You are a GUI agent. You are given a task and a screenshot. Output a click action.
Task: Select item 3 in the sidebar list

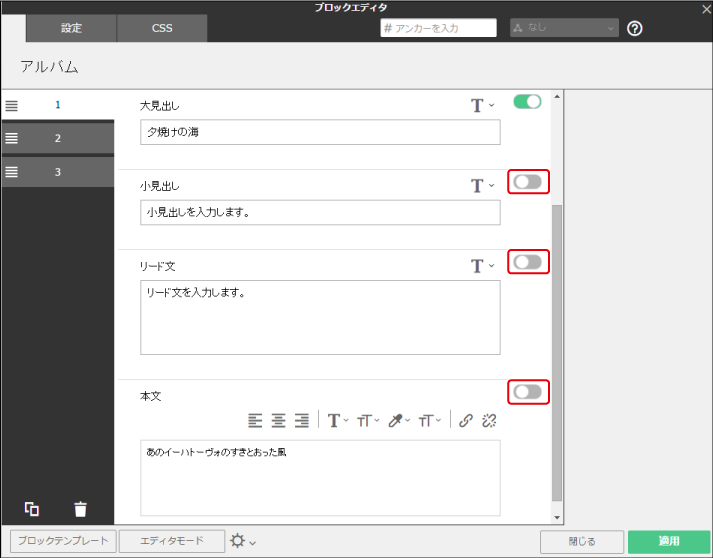coord(58,172)
